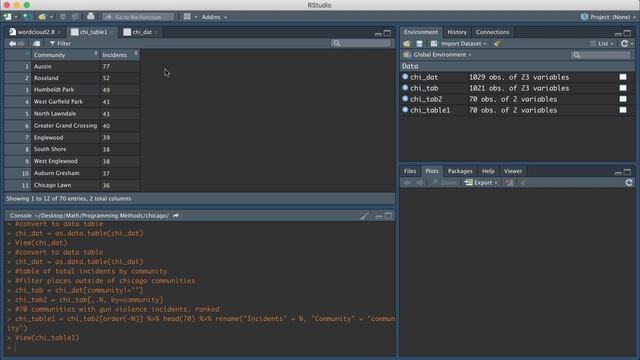Image resolution: width=640 pixels, height=360 pixels.
Task: Open the recent files dropdown arrow
Action: [x=51, y=17]
